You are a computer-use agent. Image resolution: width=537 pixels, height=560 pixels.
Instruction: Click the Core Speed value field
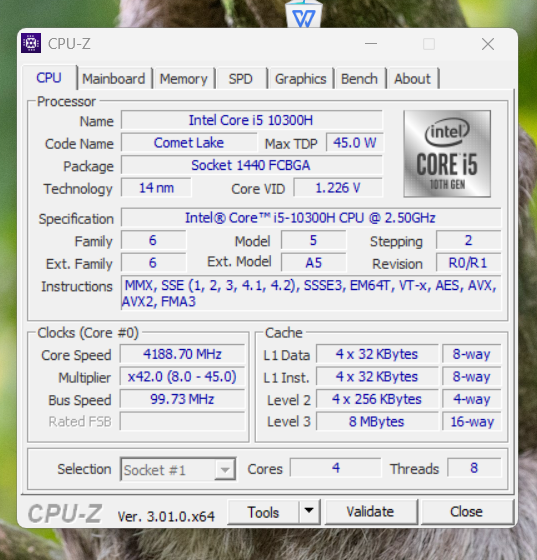point(182,354)
